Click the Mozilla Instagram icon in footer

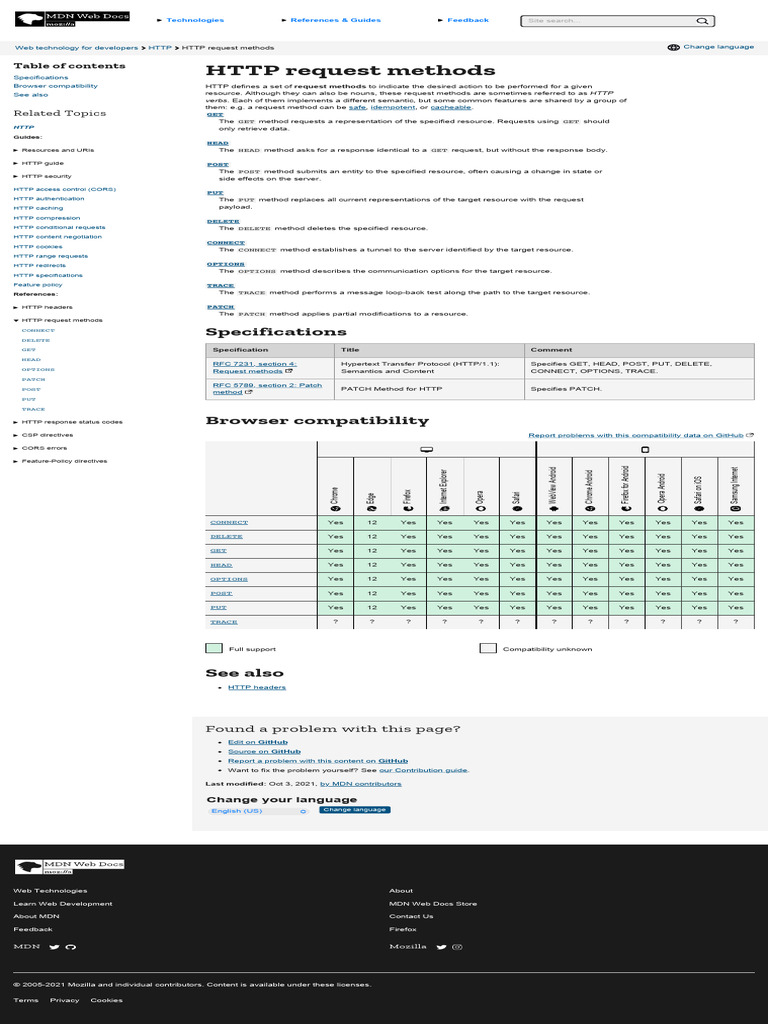pos(457,947)
